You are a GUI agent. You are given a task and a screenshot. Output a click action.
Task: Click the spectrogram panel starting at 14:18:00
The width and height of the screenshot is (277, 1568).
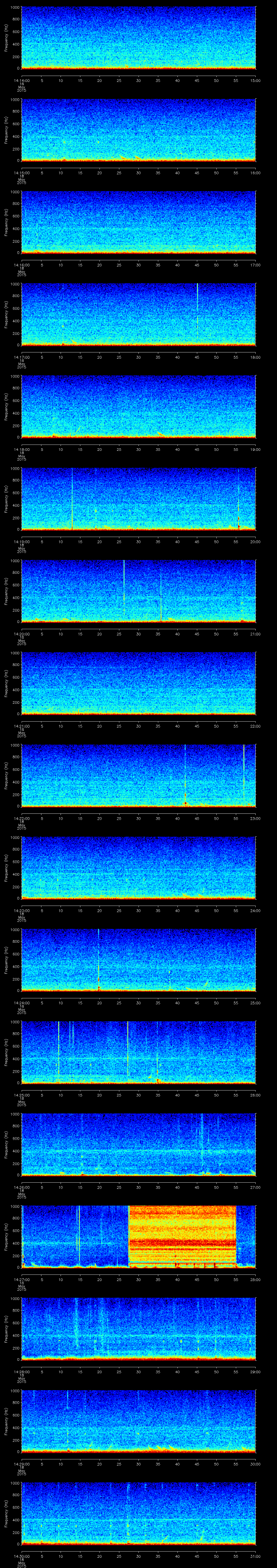pos(139,407)
